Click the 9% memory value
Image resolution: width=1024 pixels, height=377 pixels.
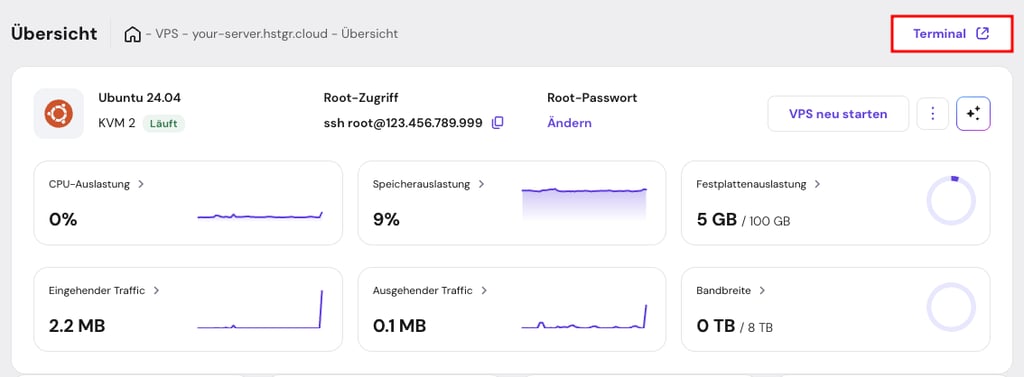386,220
